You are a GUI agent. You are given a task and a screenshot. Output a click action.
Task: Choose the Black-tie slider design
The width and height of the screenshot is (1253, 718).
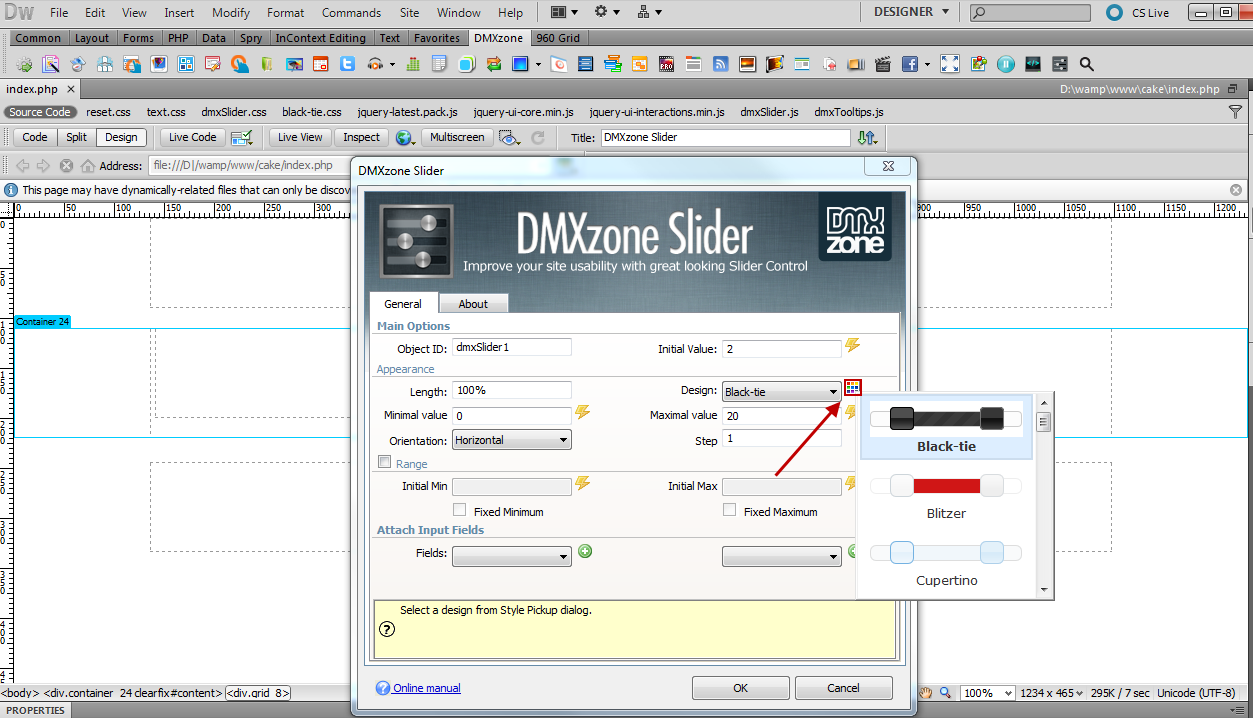[x=946, y=429]
